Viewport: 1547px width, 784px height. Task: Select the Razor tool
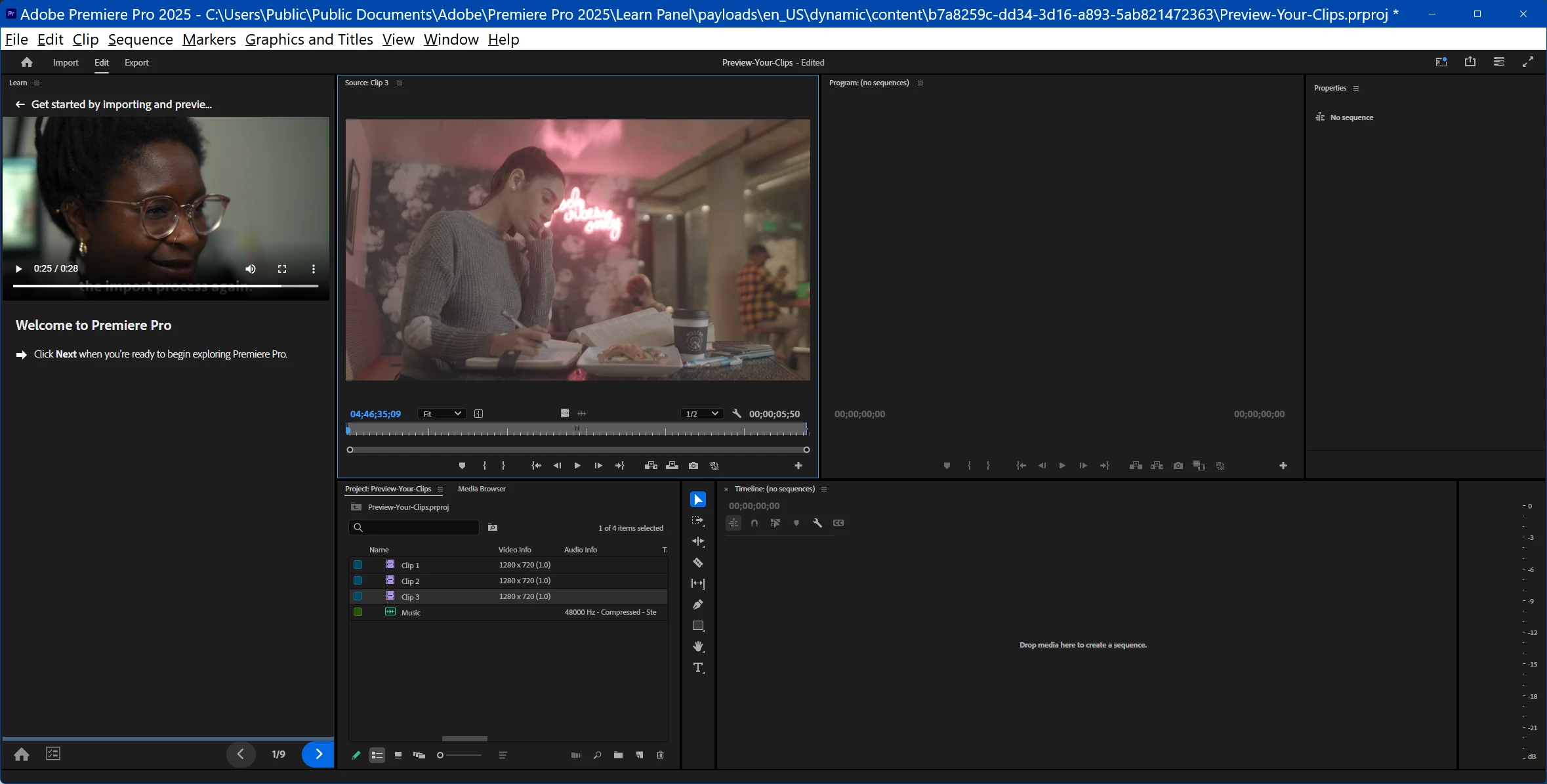click(698, 563)
